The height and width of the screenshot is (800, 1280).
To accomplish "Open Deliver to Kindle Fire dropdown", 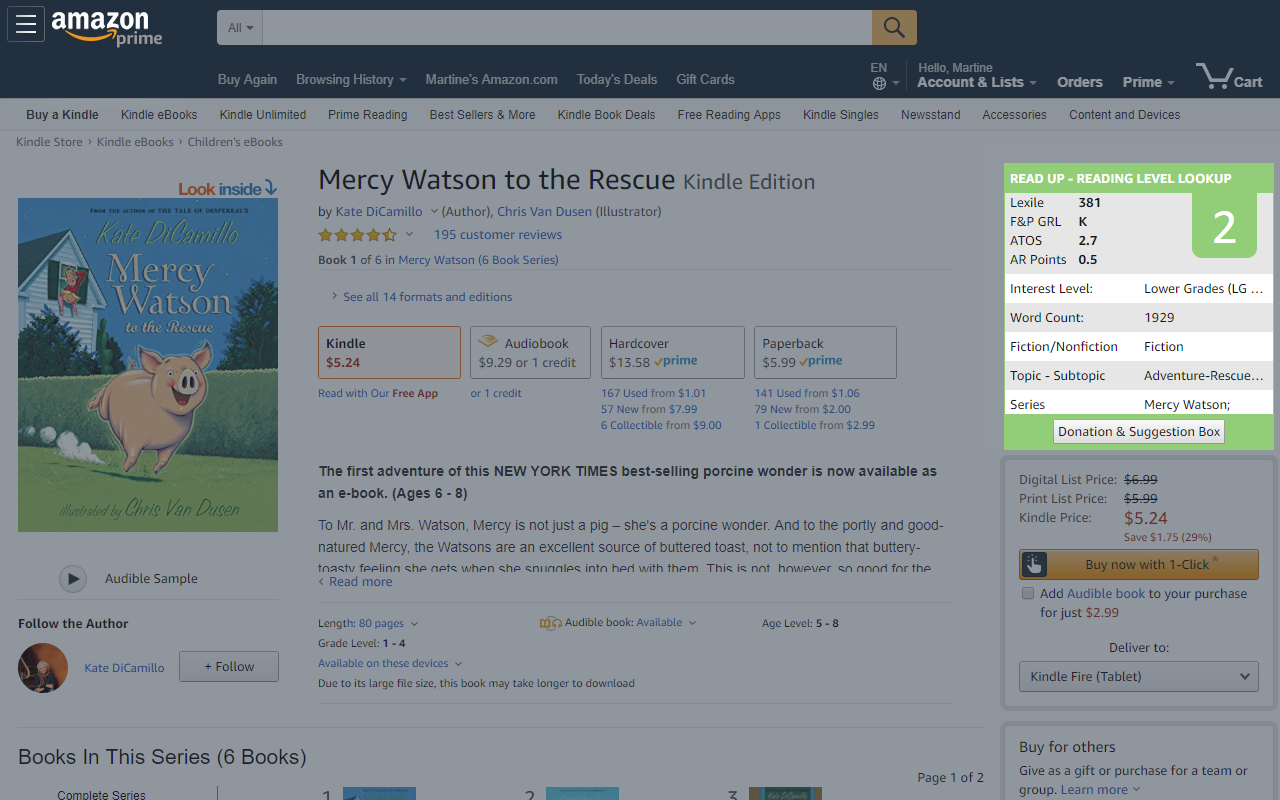I will (1139, 676).
